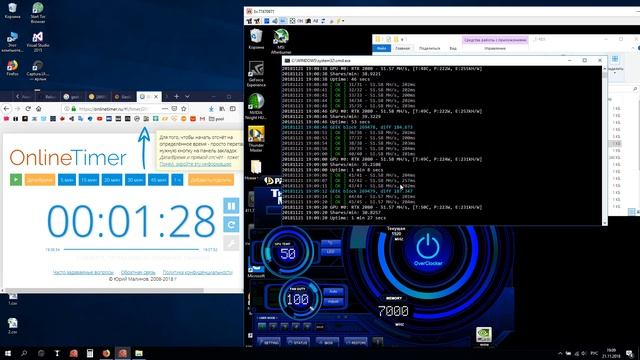Select the Auto fan mode button
The image size is (640, 360).
[333, 291]
